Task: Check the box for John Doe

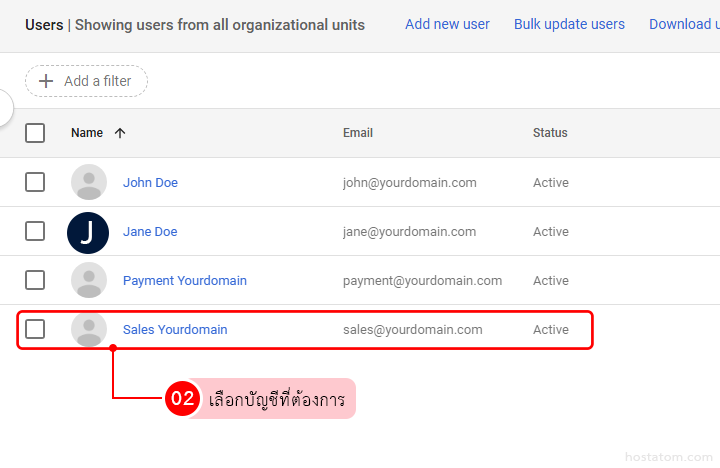Action: tap(35, 182)
